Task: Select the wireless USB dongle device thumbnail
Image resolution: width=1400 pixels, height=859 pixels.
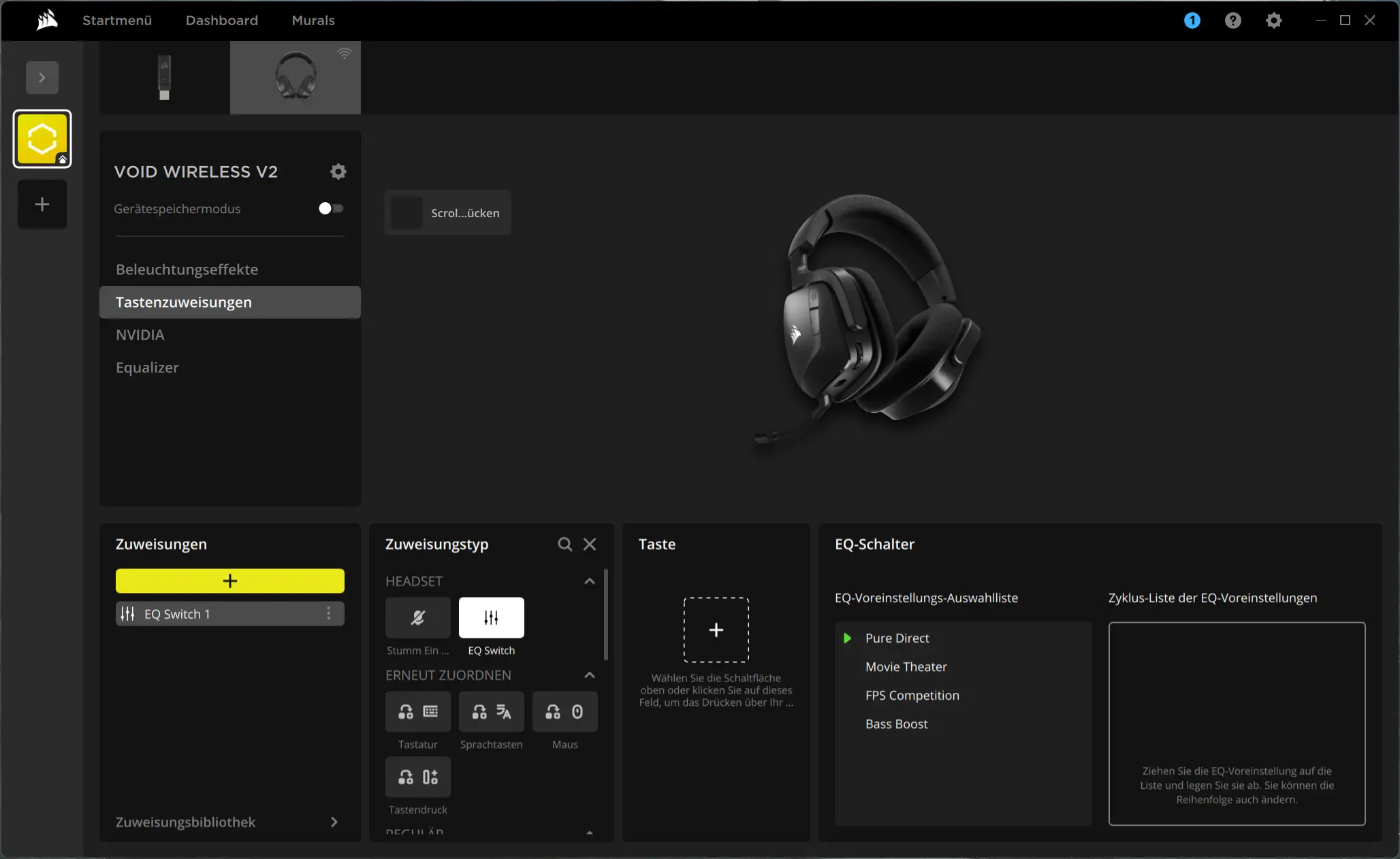Action: pyautogui.click(x=164, y=78)
